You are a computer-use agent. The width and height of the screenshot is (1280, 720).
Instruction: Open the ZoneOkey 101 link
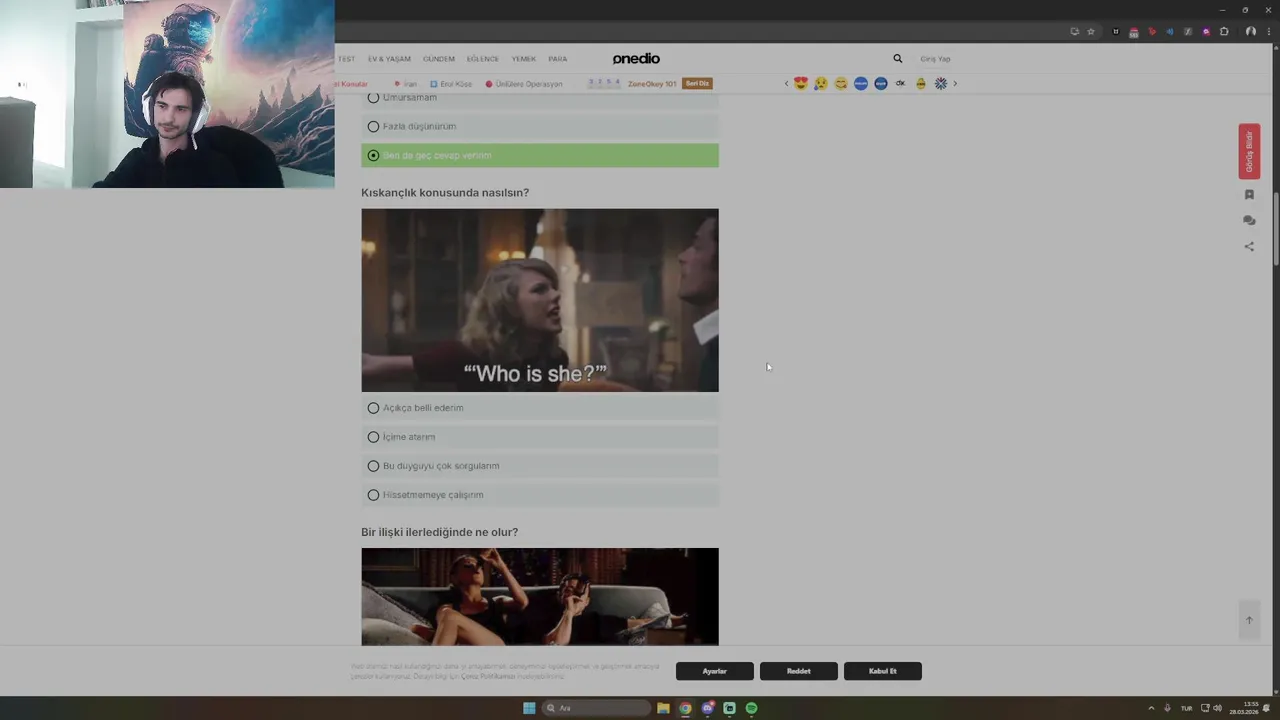point(652,84)
